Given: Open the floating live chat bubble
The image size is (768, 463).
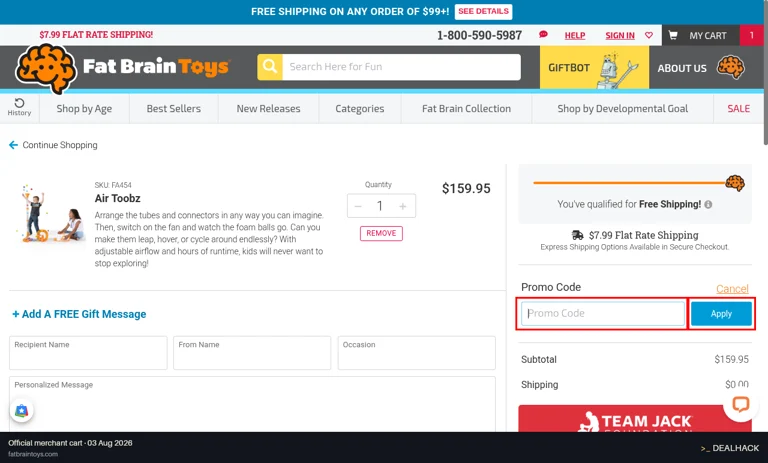Looking at the screenshot, I should point(741,404).
